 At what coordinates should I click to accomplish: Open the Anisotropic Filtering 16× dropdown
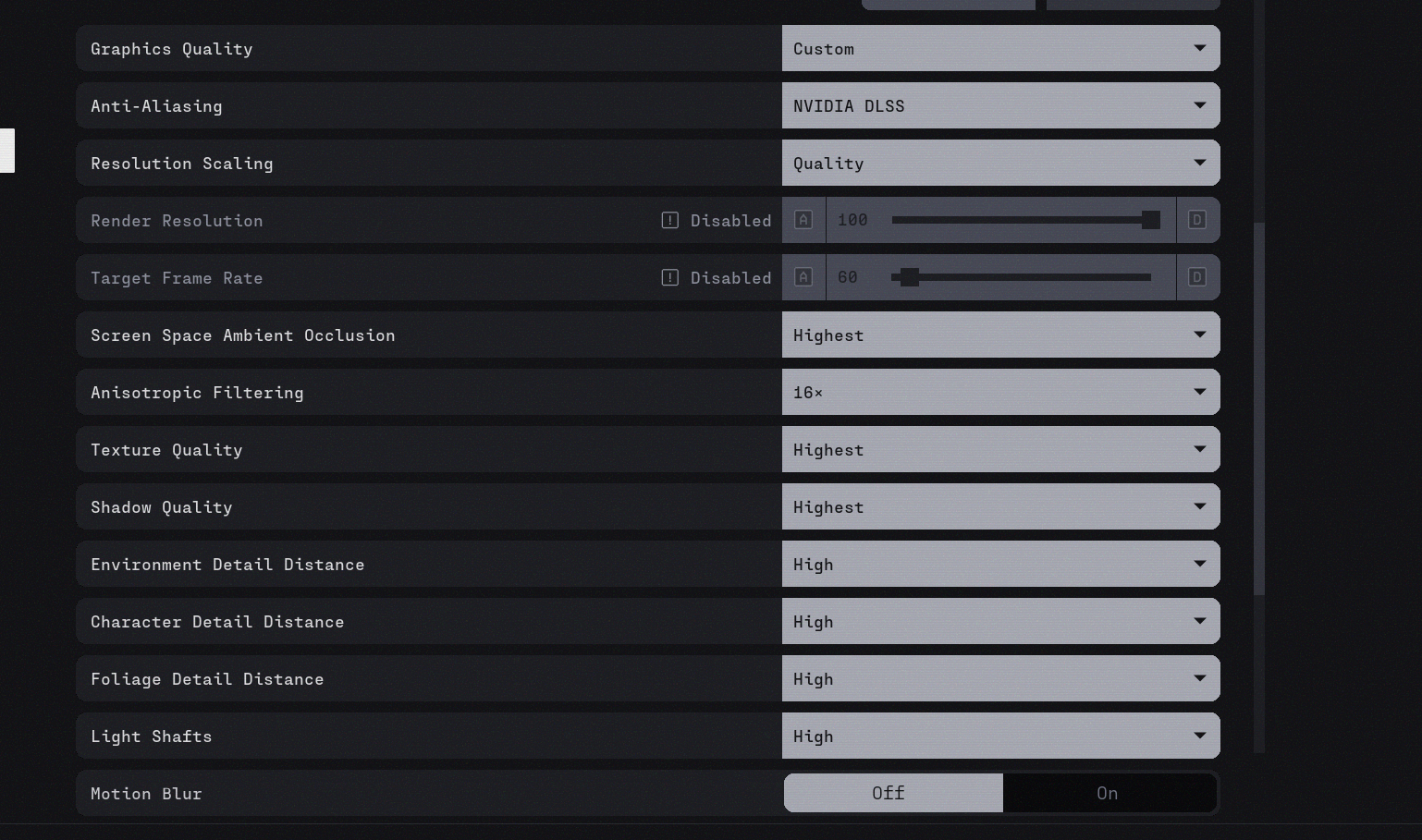(1000, 392)
